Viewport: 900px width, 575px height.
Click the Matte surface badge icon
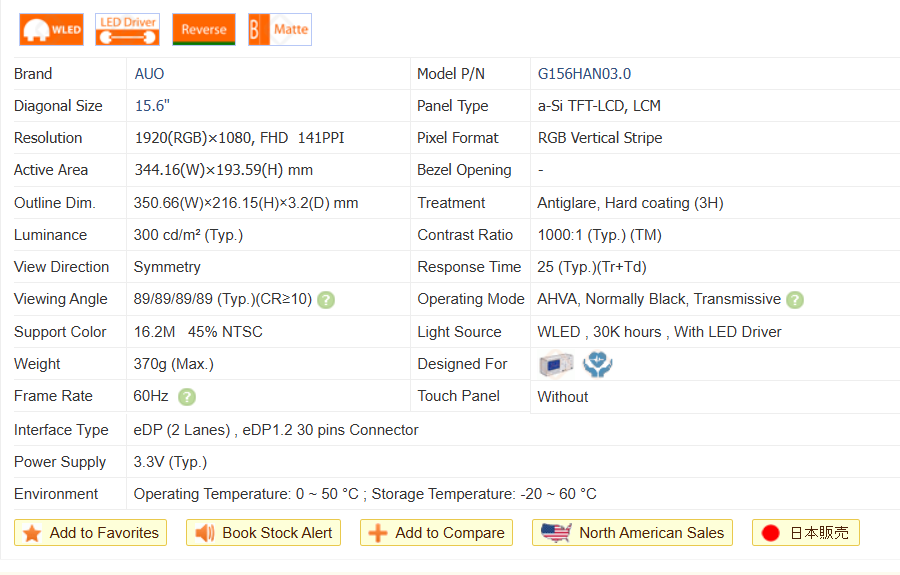pyautogui.click(x=280, y=30)
